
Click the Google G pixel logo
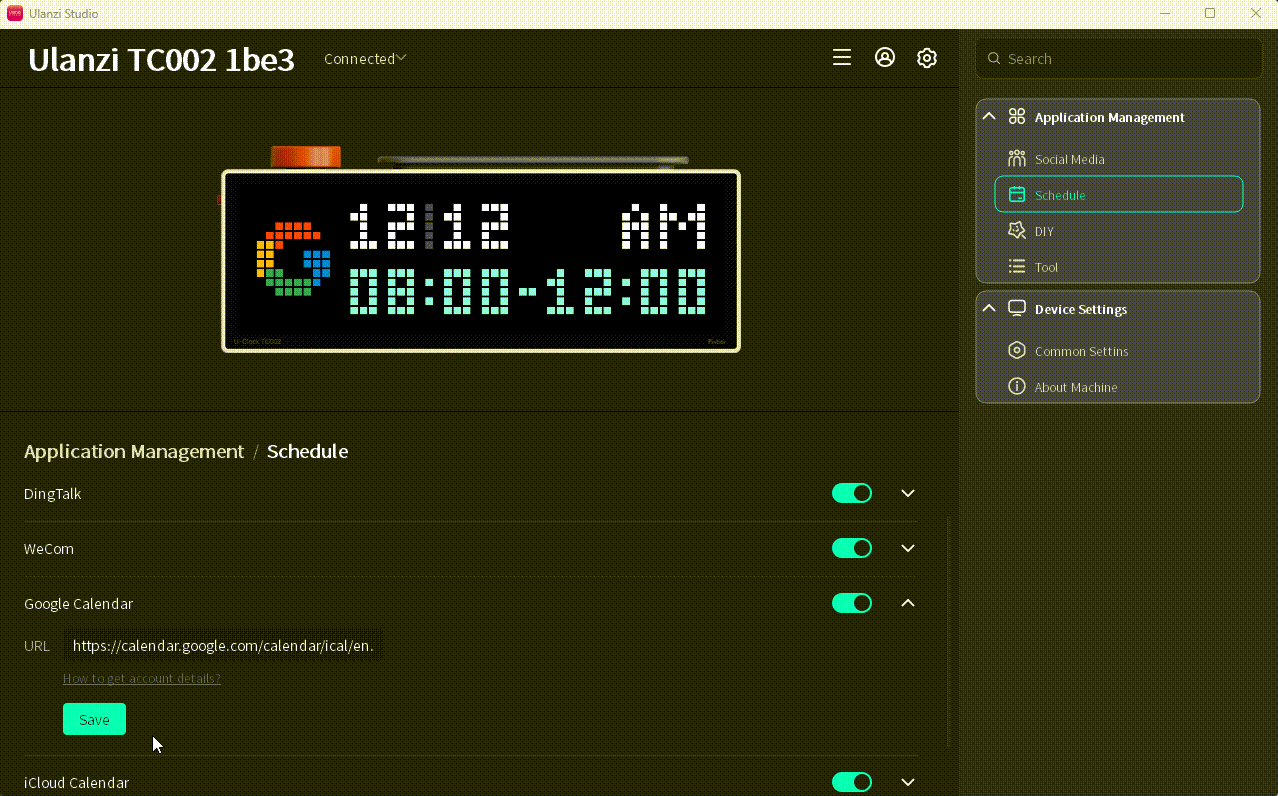click(293, 259)
